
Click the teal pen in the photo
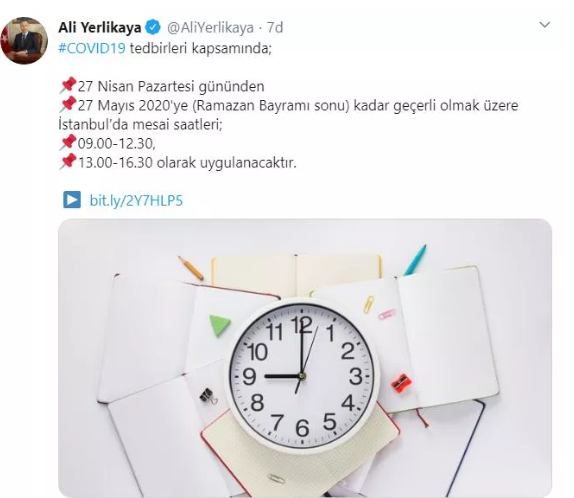(415, 260)
